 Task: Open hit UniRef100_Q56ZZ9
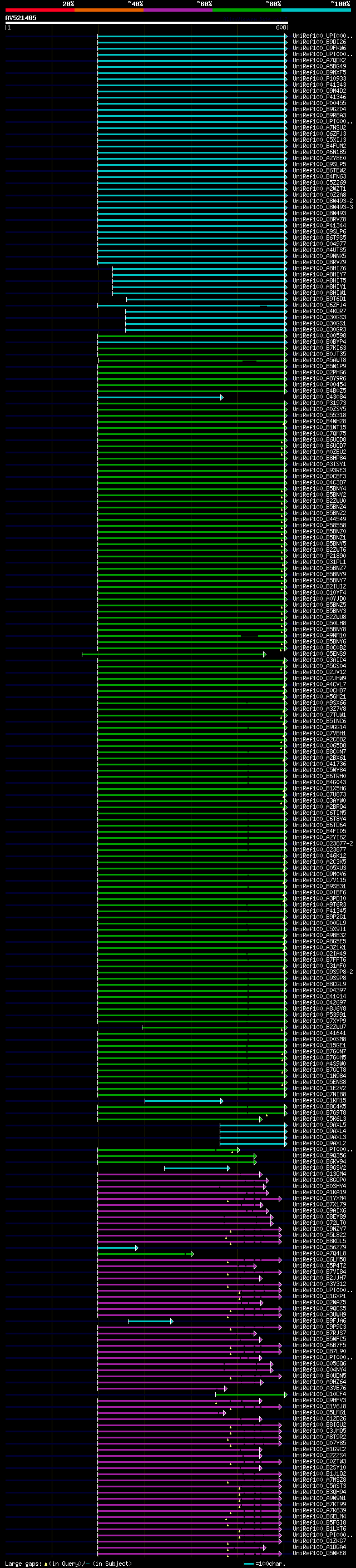point(319,1247)
